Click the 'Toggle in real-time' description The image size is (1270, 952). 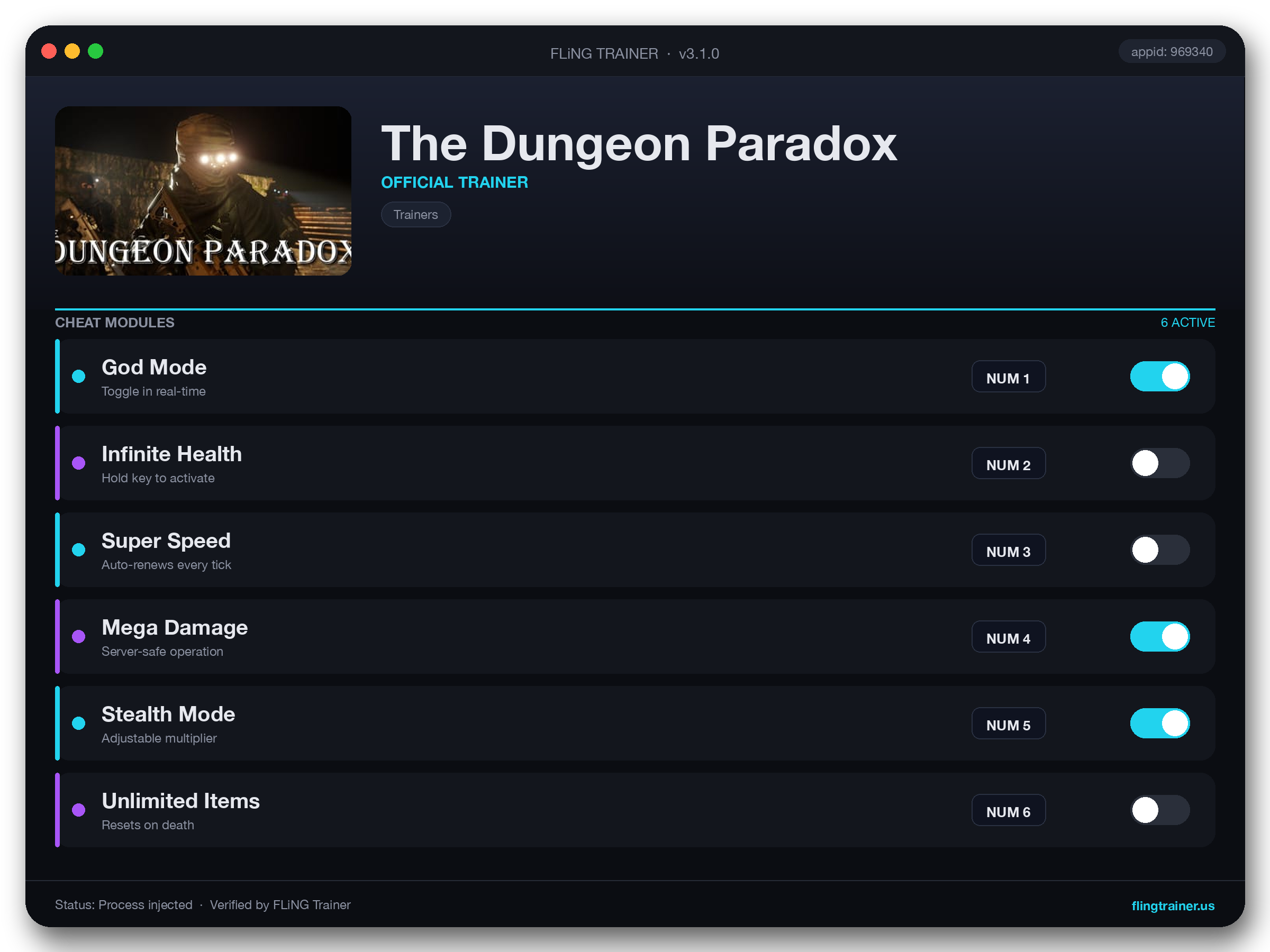tap(153, 391)
